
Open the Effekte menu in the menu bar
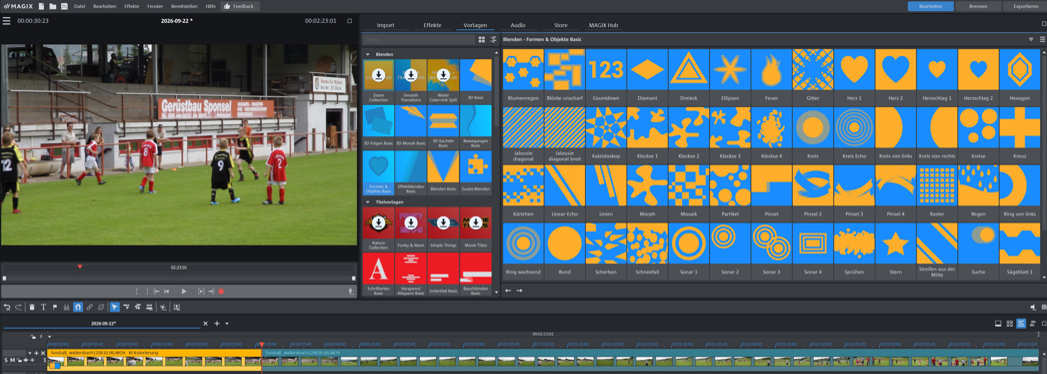132,6
